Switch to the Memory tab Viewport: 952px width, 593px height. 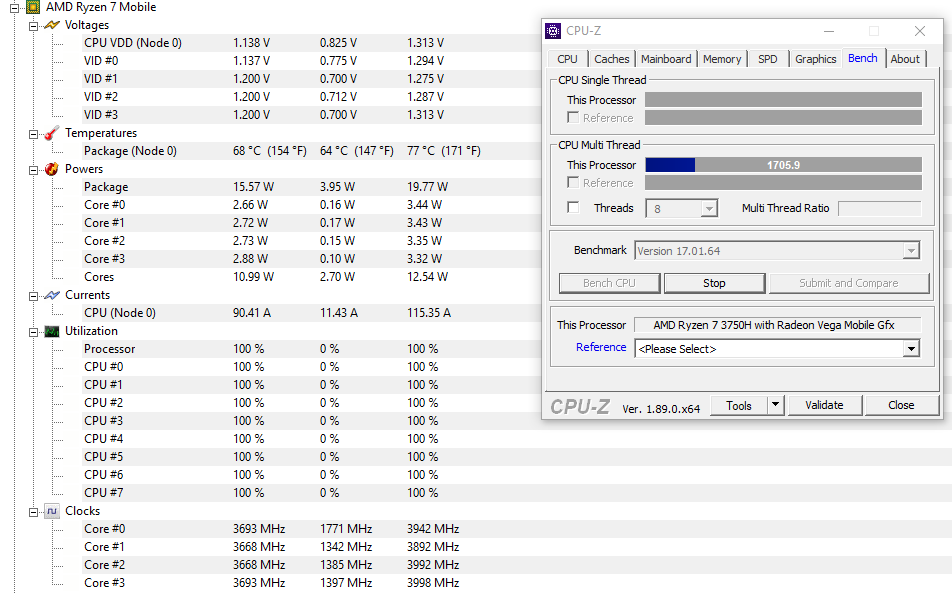coord(722,59)
